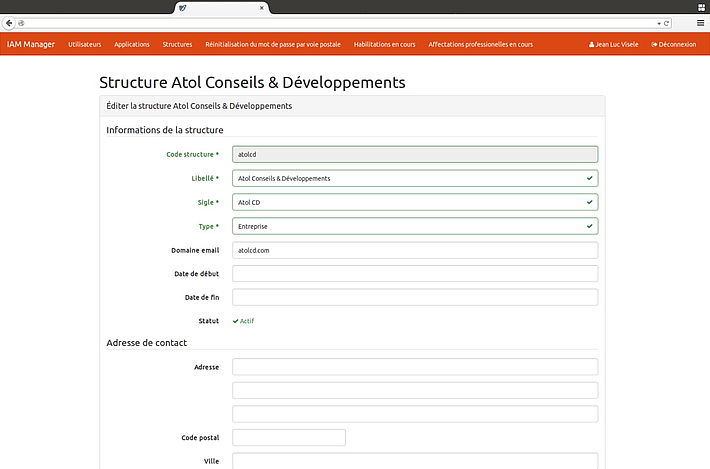Open the browser hamburger menu
The image size is (710, 469).
700,23
